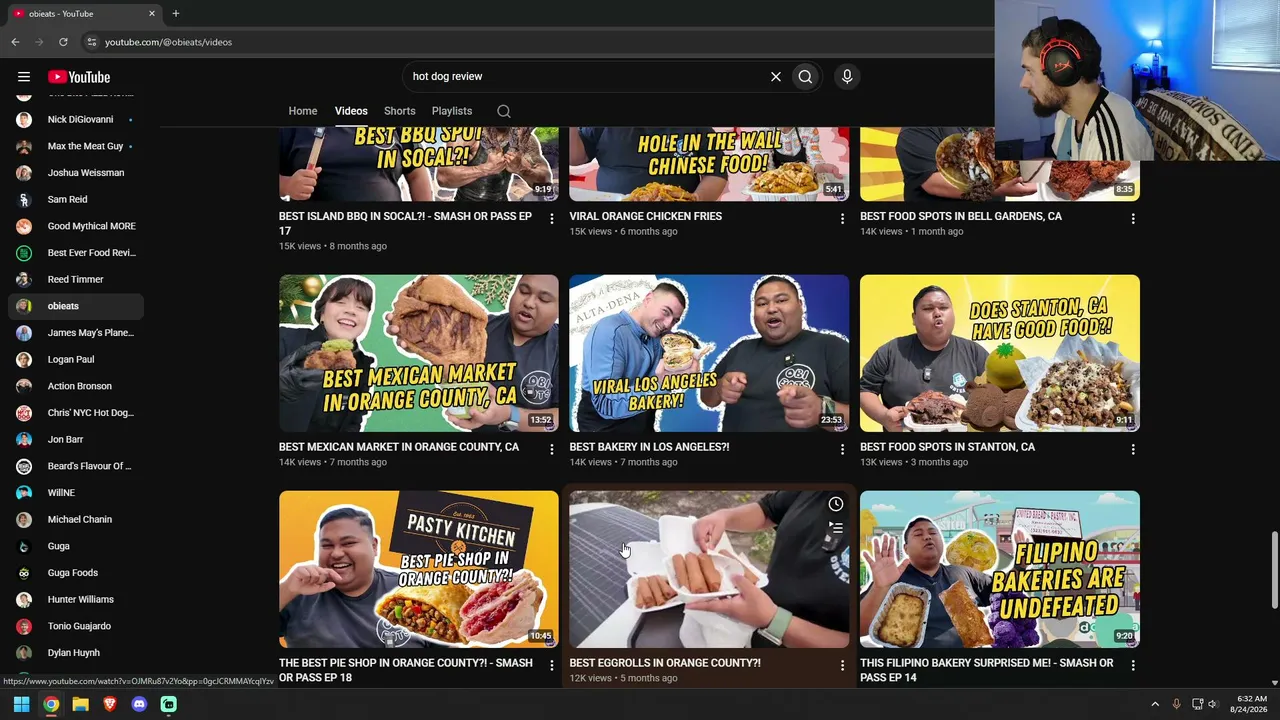Go to Nick DiGiovanni's channel in sidebar
Viewport: 1280px width, 720px height.
click(x=76, y=120)
